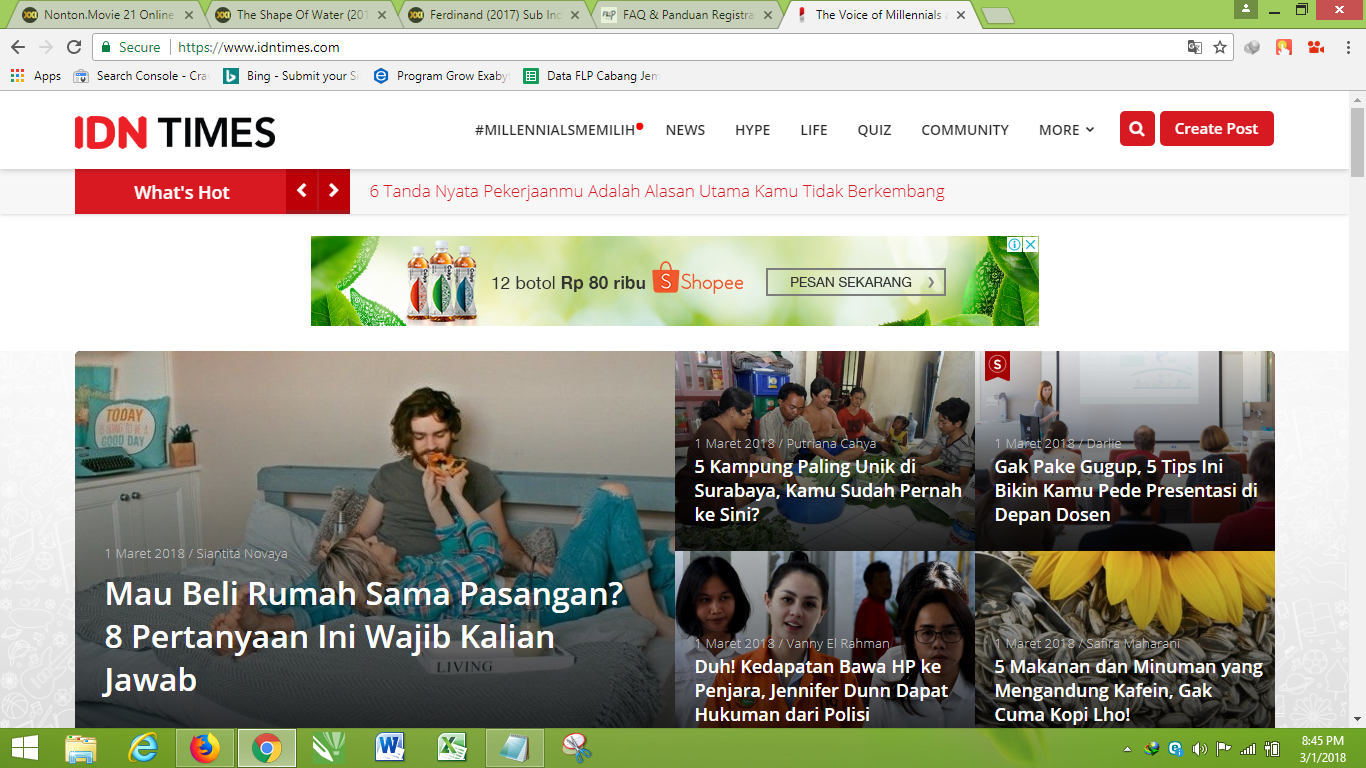Open Chrome's three-dot menu
This screenshot has height=768, width=1366.
pyautogui.click(x=1346, y=47)
